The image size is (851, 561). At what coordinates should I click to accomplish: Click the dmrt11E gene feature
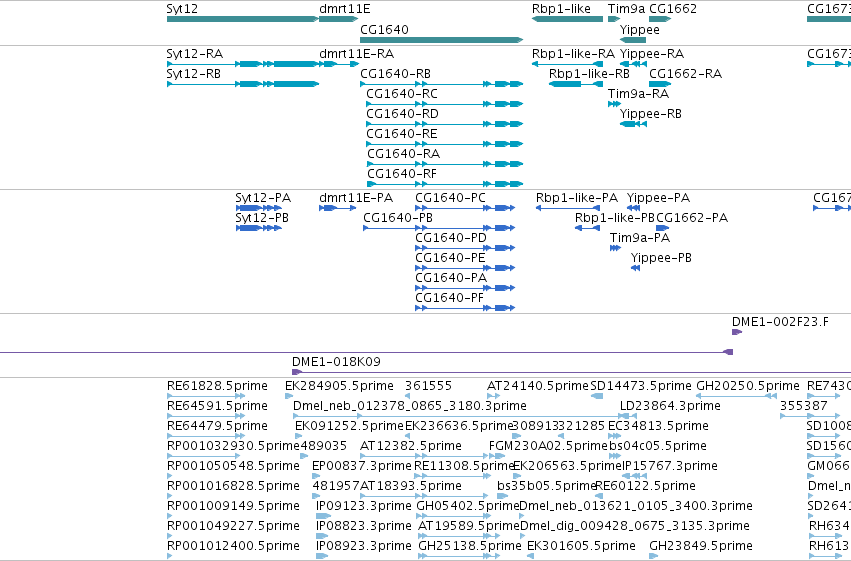[x=339, y=19]
